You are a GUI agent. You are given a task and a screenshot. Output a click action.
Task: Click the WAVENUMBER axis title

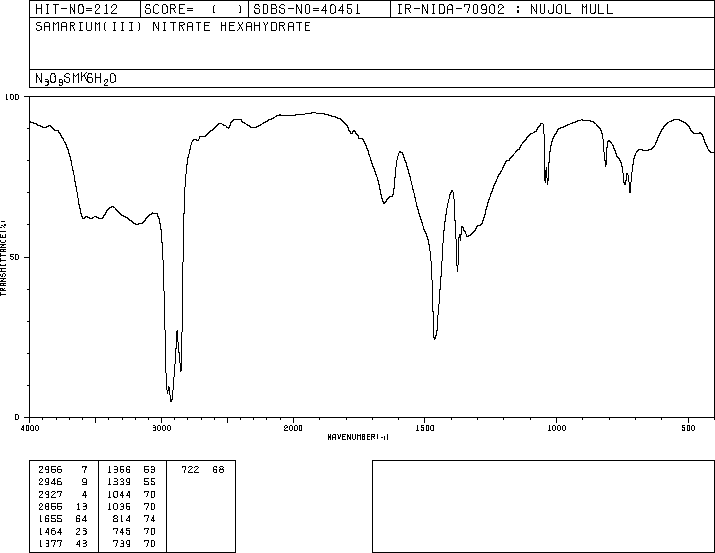pos(358,437)
